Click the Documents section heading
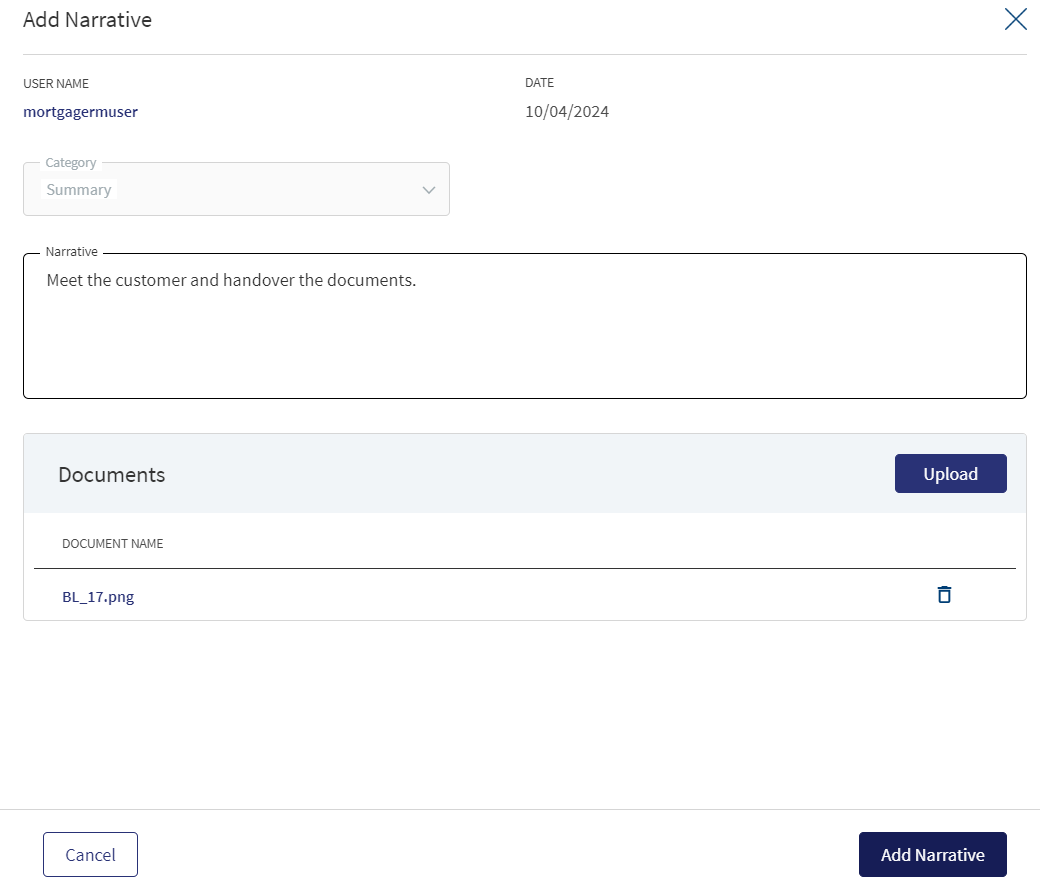This screenshot has height=892, width=1040. (111, 475)
